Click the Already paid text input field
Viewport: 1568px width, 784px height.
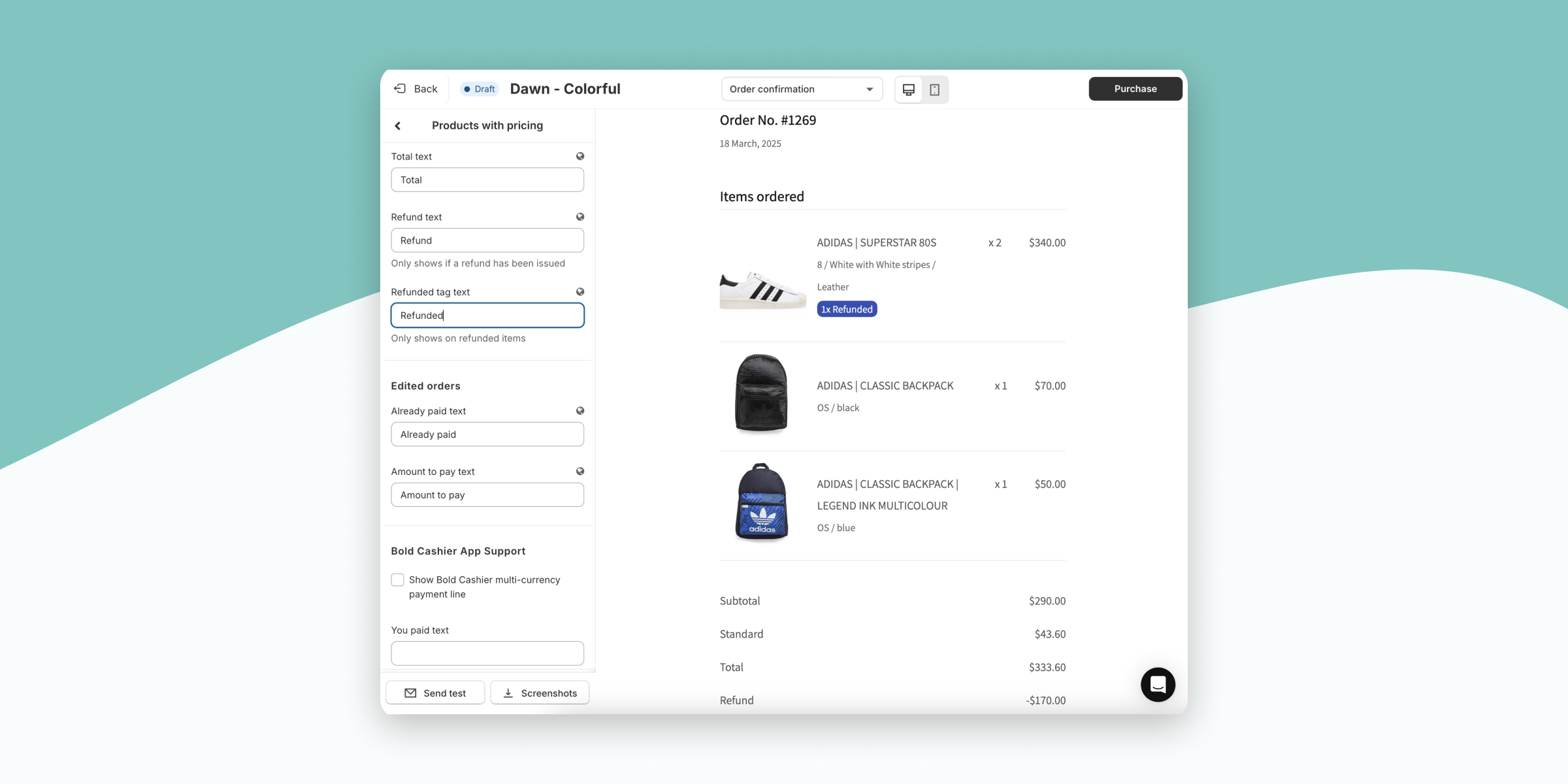click(487, 434)
